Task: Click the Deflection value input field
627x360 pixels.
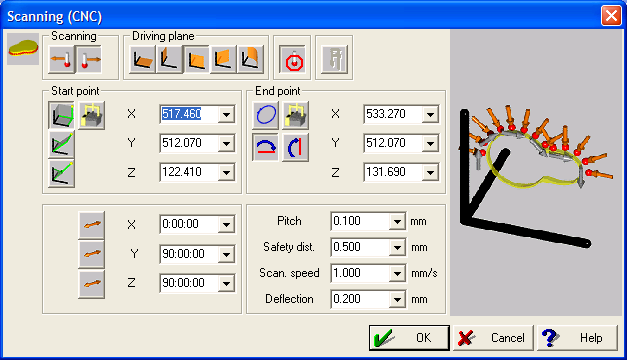Action: pyautogui.click(x=360, y=300)
